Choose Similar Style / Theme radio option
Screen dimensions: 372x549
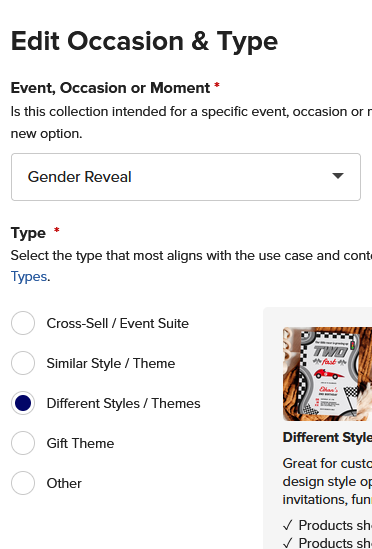click(23, 363)
